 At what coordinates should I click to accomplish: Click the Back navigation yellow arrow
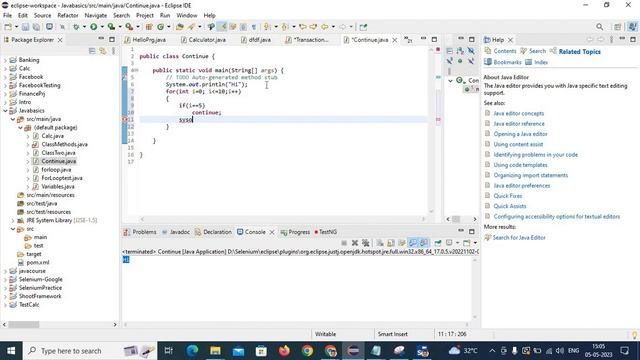[x=324, y=27]
